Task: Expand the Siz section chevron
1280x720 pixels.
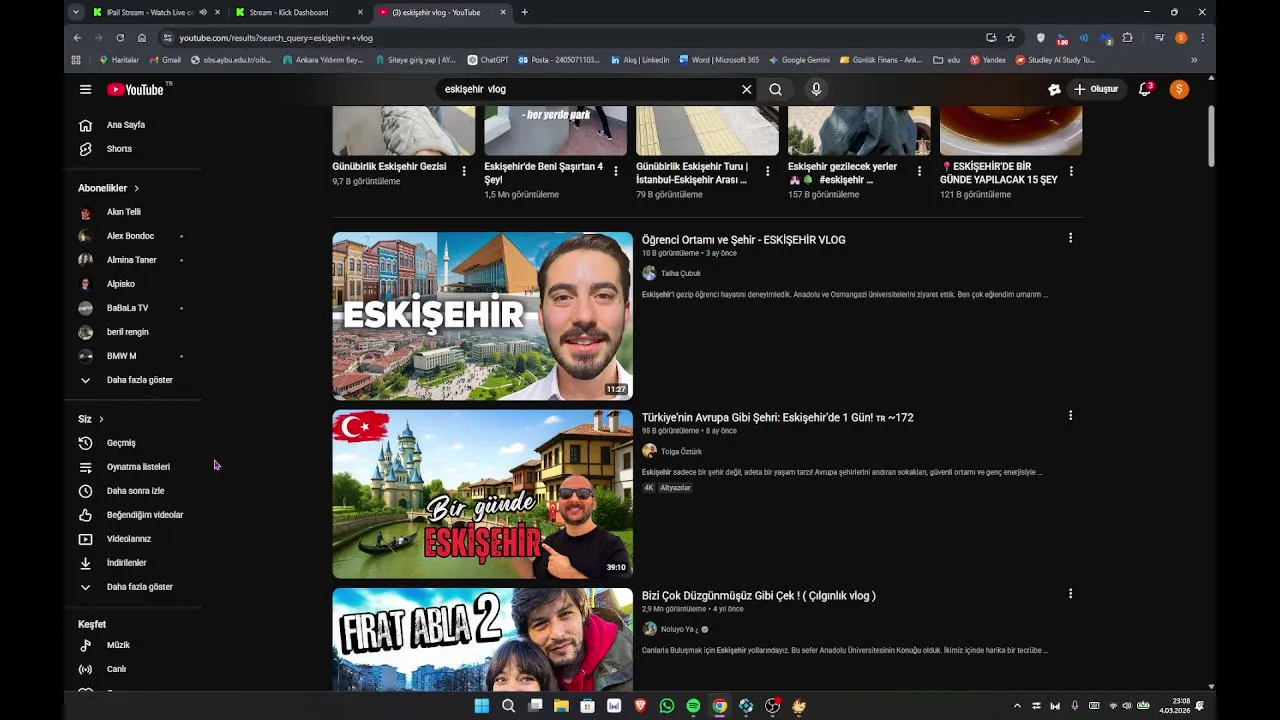Action: click(x=101, y=419)
